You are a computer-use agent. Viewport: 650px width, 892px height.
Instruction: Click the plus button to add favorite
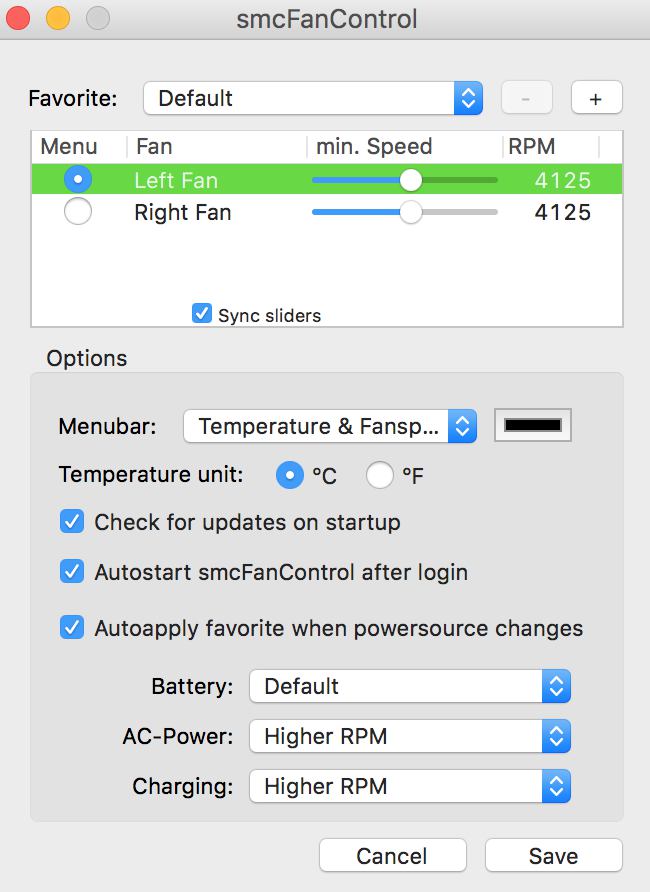[x=596, y=98]
